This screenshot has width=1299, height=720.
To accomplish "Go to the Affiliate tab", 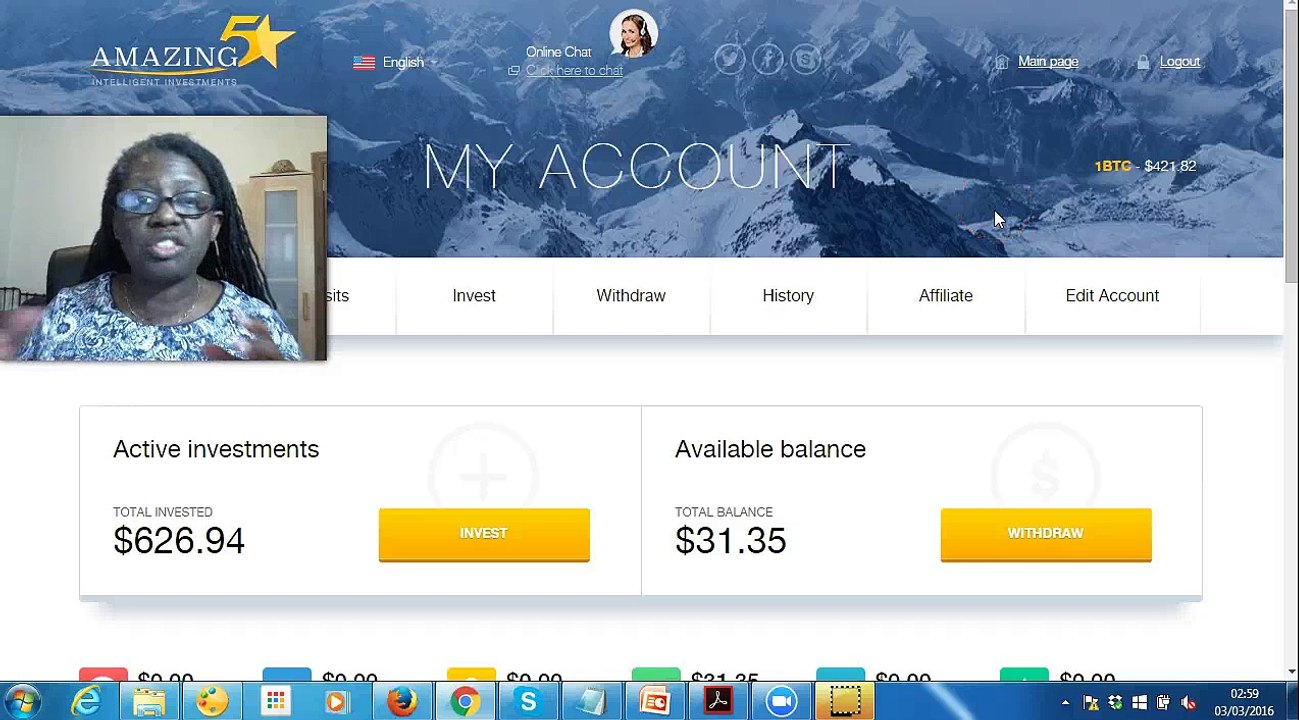I will (x=946, y=296).
